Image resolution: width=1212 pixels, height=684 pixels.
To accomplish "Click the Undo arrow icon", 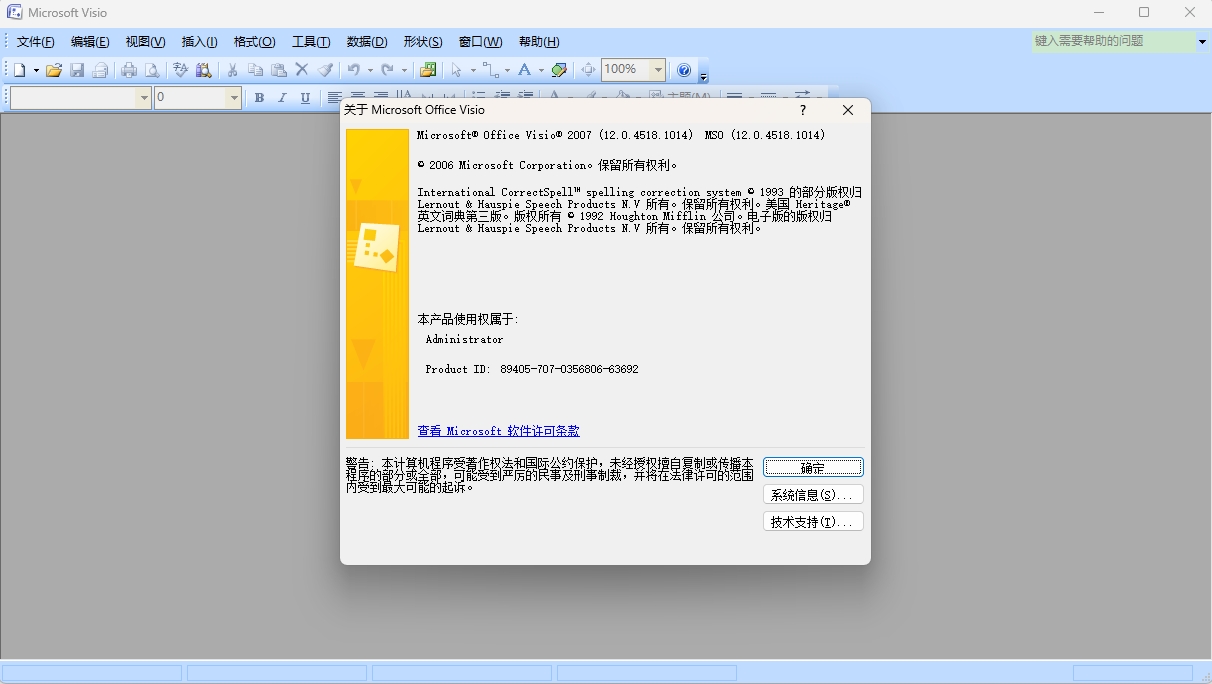I will coord(353,70).
